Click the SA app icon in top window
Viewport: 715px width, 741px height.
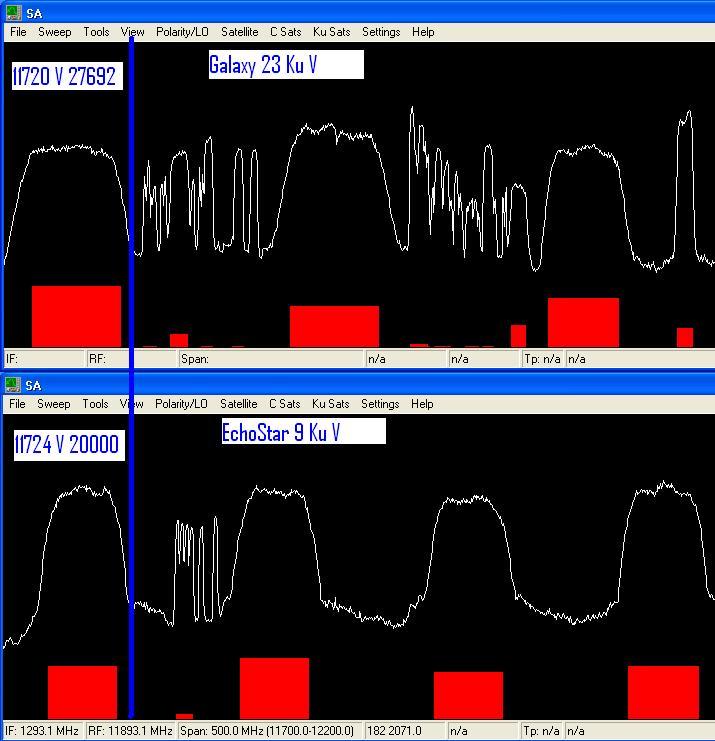tap(13, 13)
